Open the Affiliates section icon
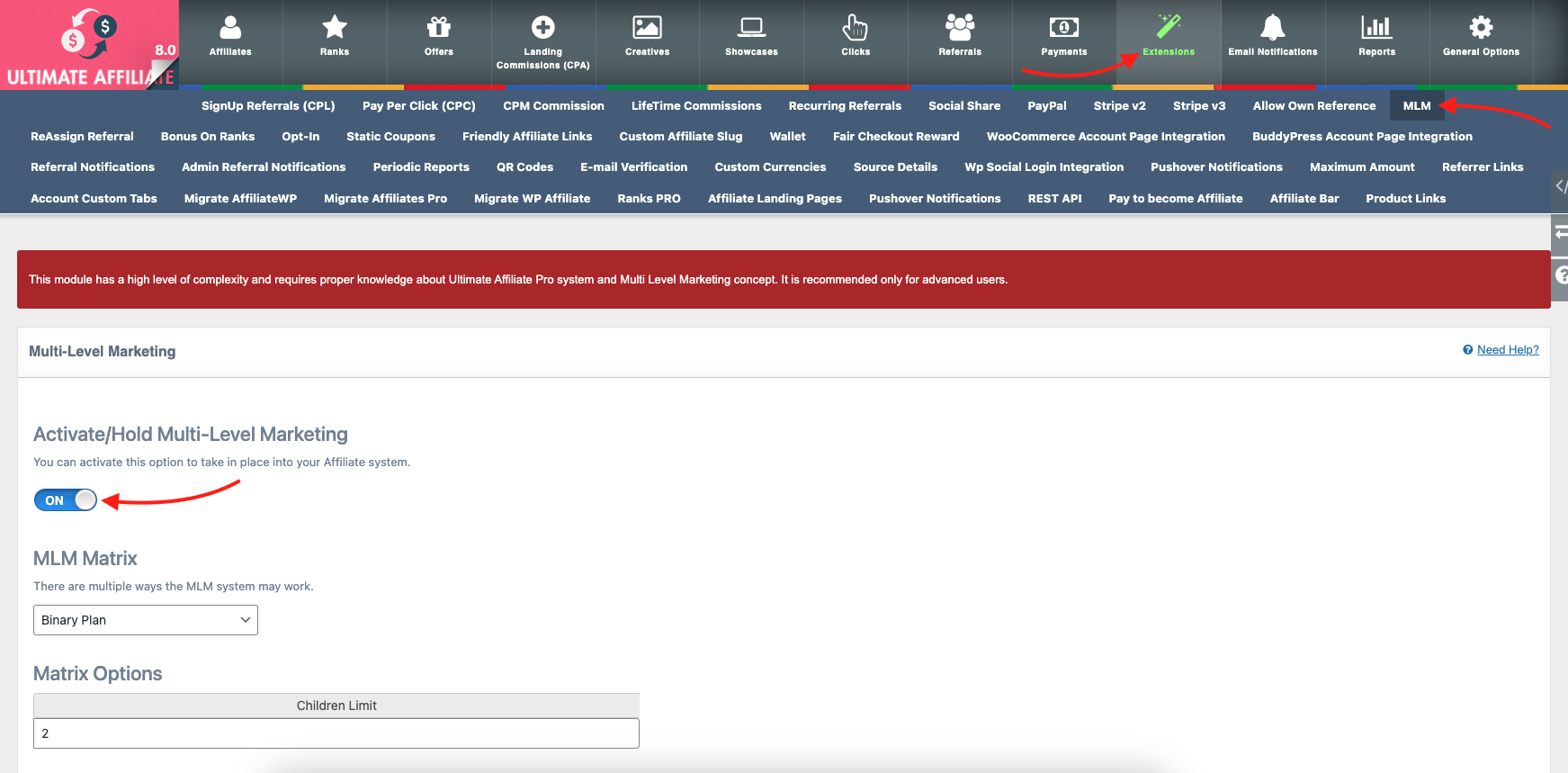Image resolution: width=1568 pixels, height=773 pixels. click(x=230, y=28)
